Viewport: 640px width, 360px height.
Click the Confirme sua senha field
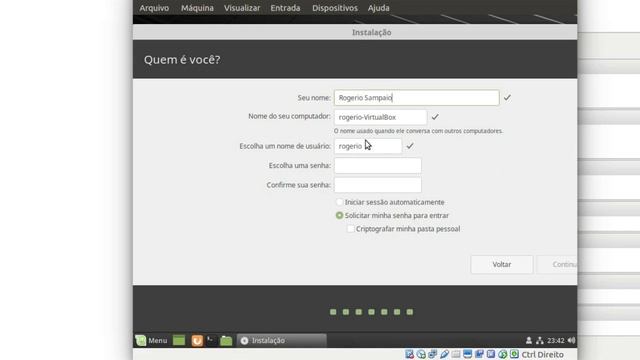click(x=378, y=185)
